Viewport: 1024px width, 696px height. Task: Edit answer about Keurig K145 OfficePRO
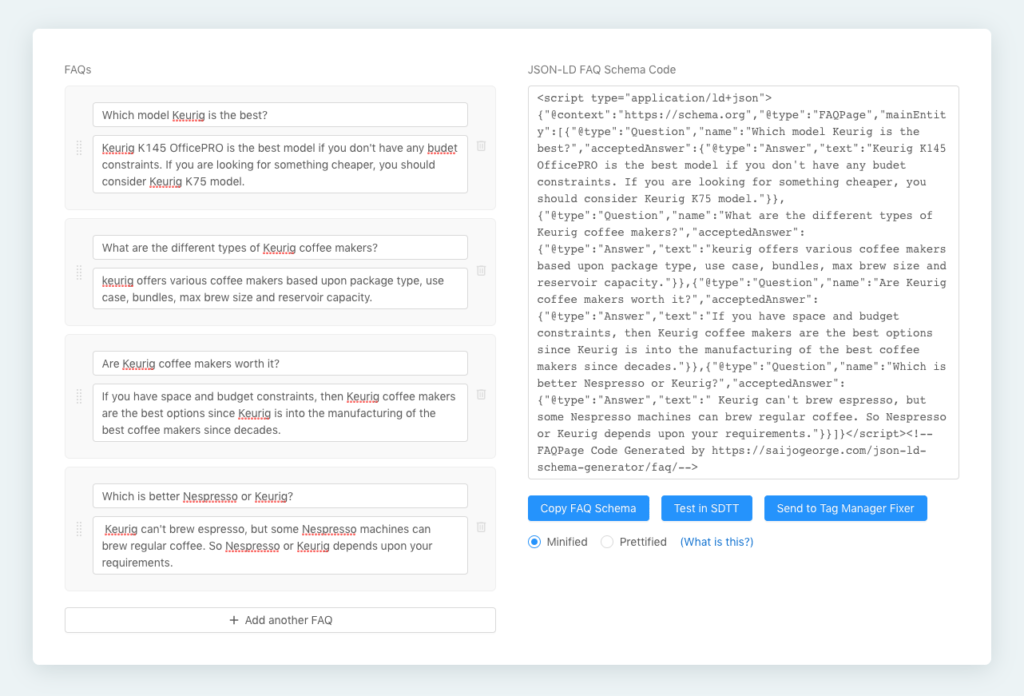[280, 165]
